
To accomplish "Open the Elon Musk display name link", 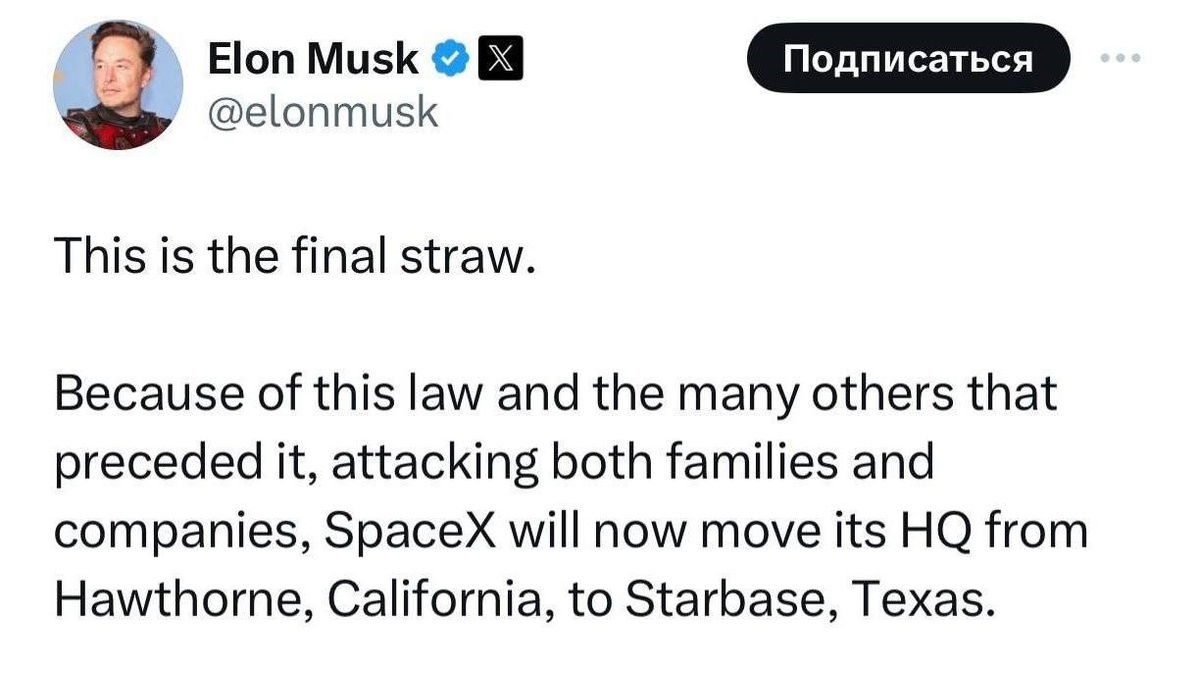I will tap(314, 61).
